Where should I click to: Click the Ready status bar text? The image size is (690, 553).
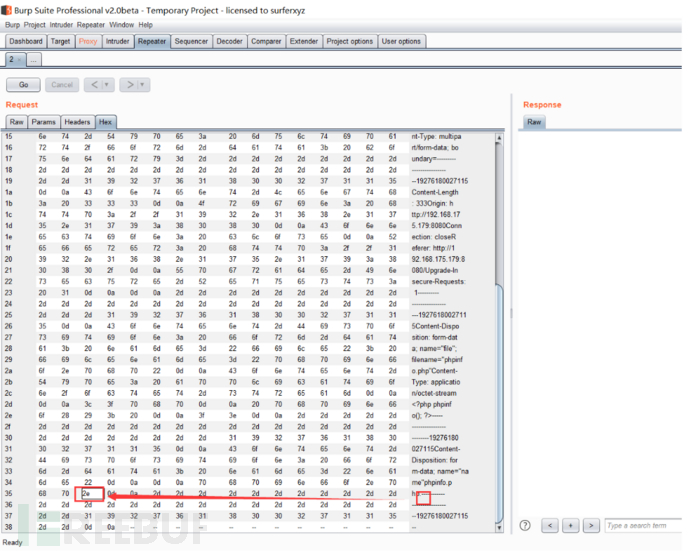[12, 542]
